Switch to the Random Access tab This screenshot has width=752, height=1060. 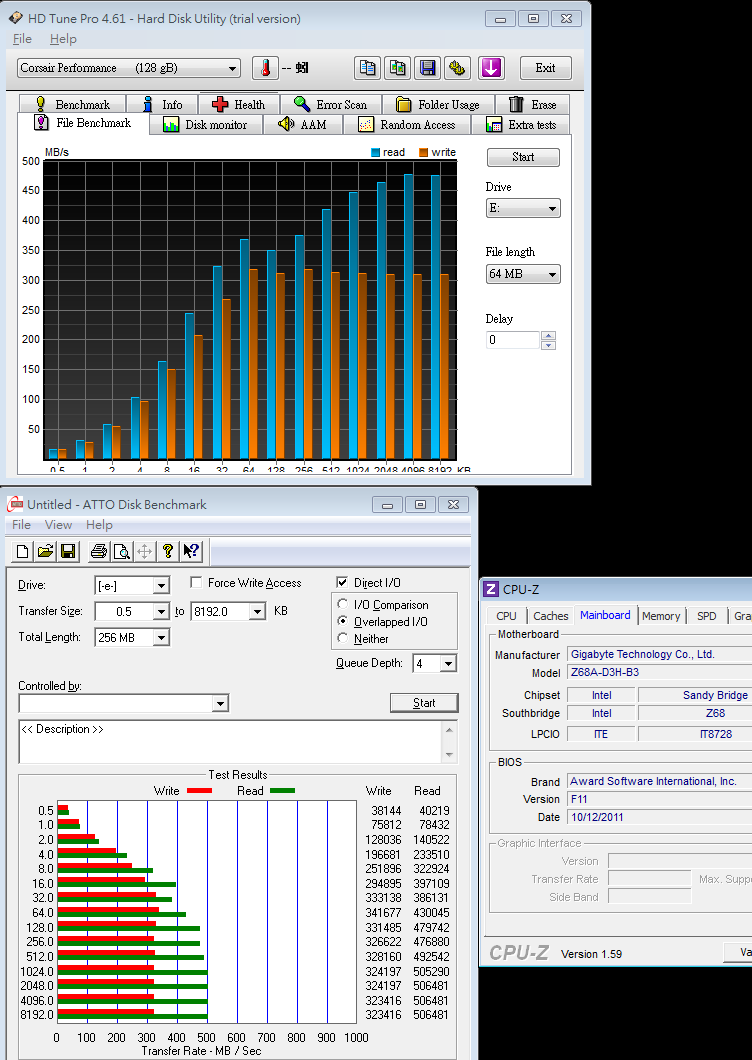[406, 124]
